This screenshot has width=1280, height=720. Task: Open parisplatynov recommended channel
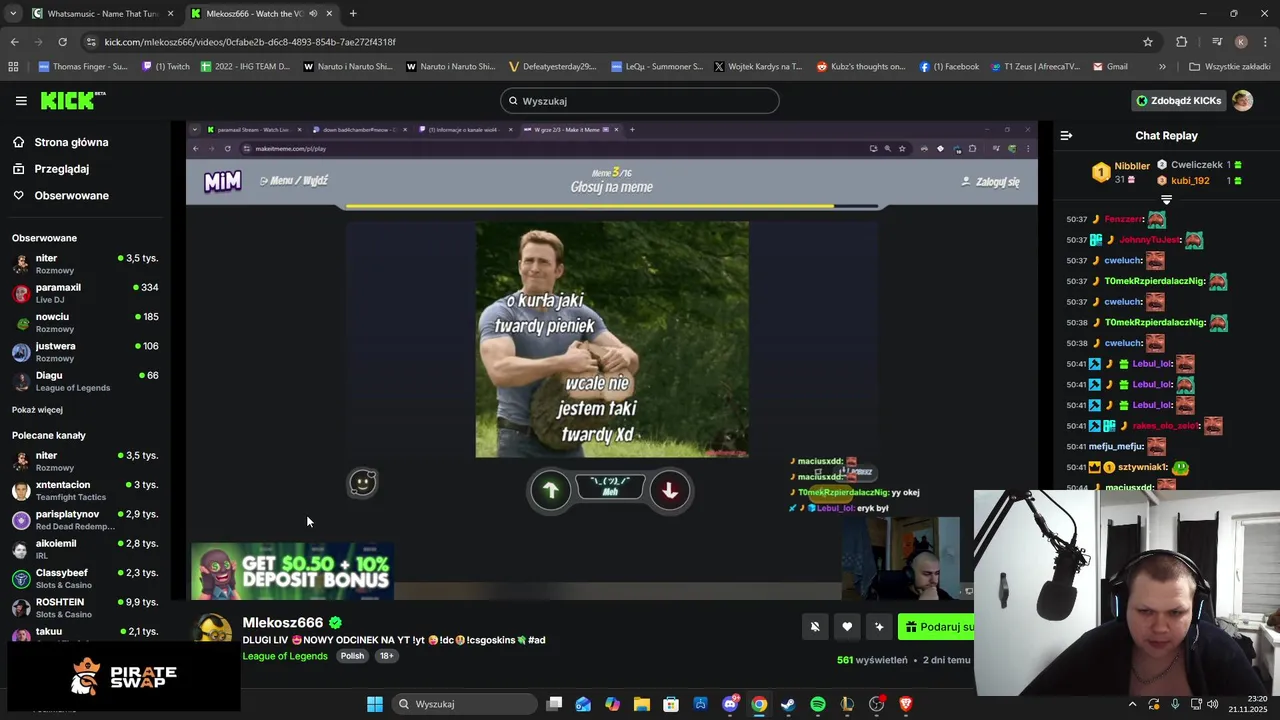coord(85,520)
